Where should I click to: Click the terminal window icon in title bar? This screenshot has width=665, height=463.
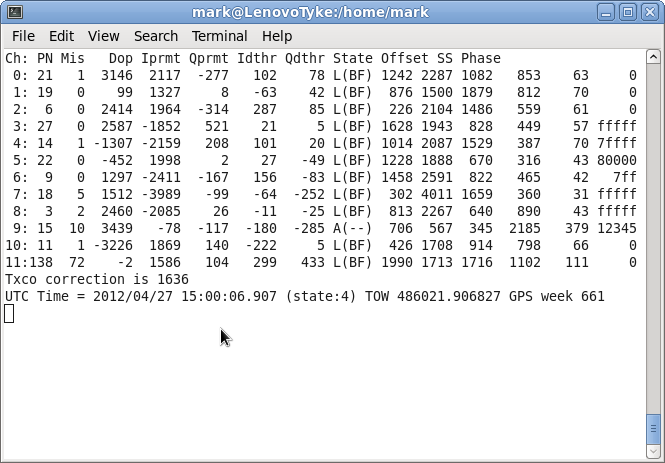(14, 13)
